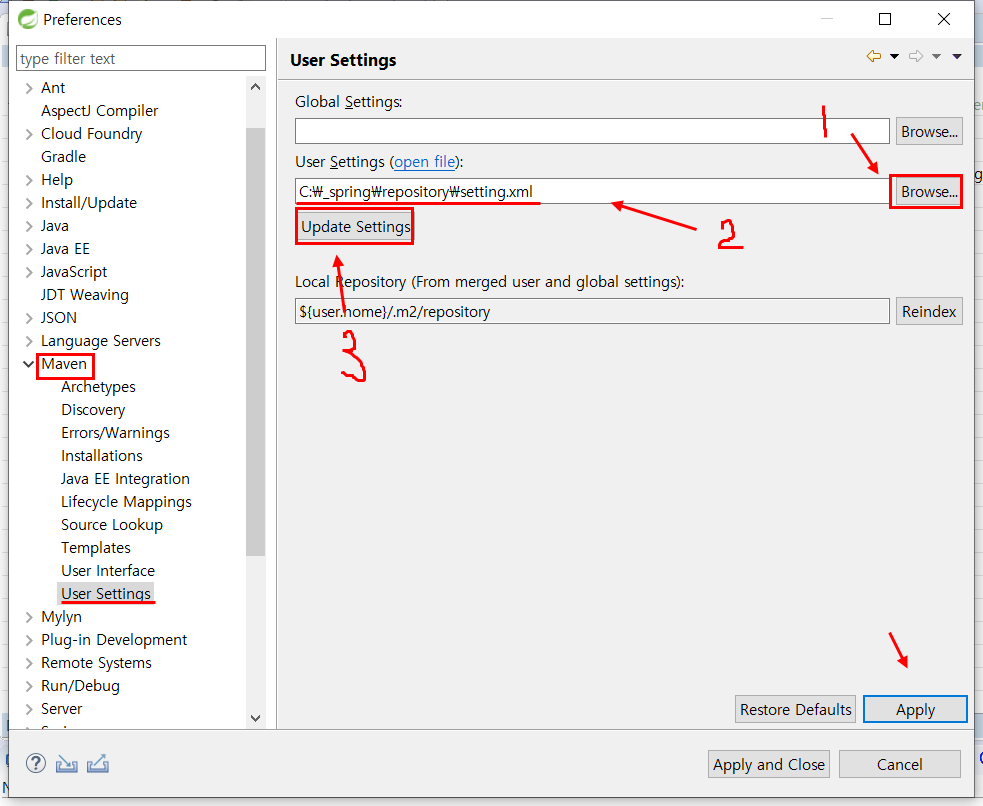
Task: Click the Update Settings button
Action: (x=354, y=227)
